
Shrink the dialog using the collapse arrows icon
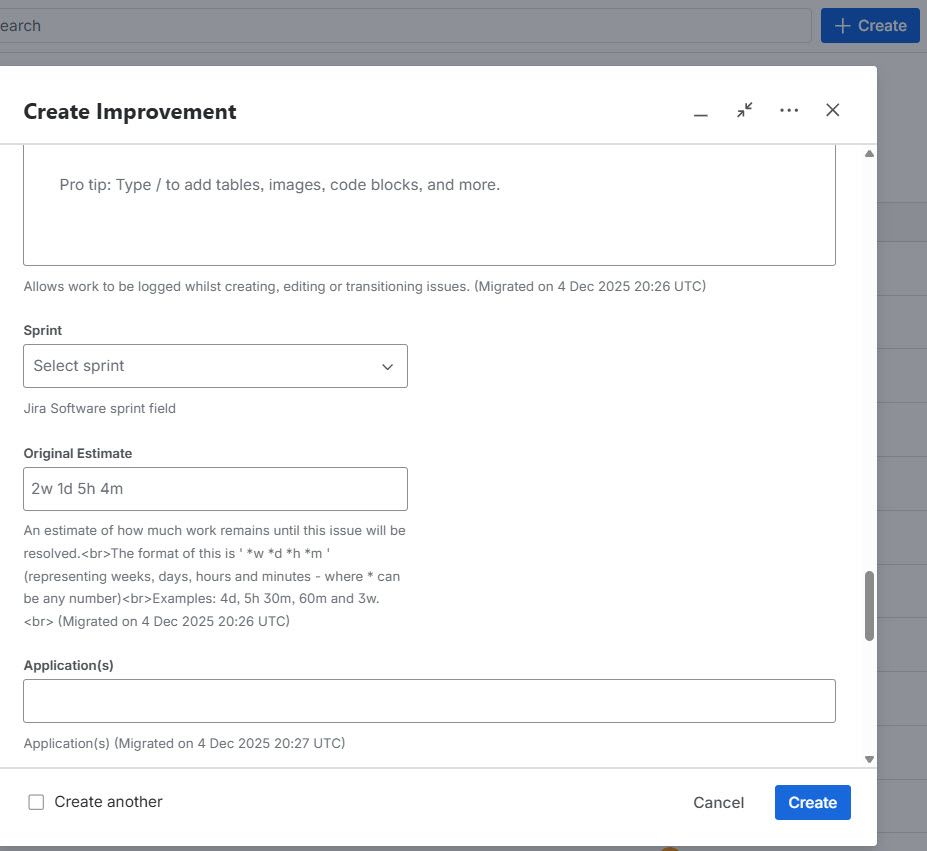tap(745, 110)
